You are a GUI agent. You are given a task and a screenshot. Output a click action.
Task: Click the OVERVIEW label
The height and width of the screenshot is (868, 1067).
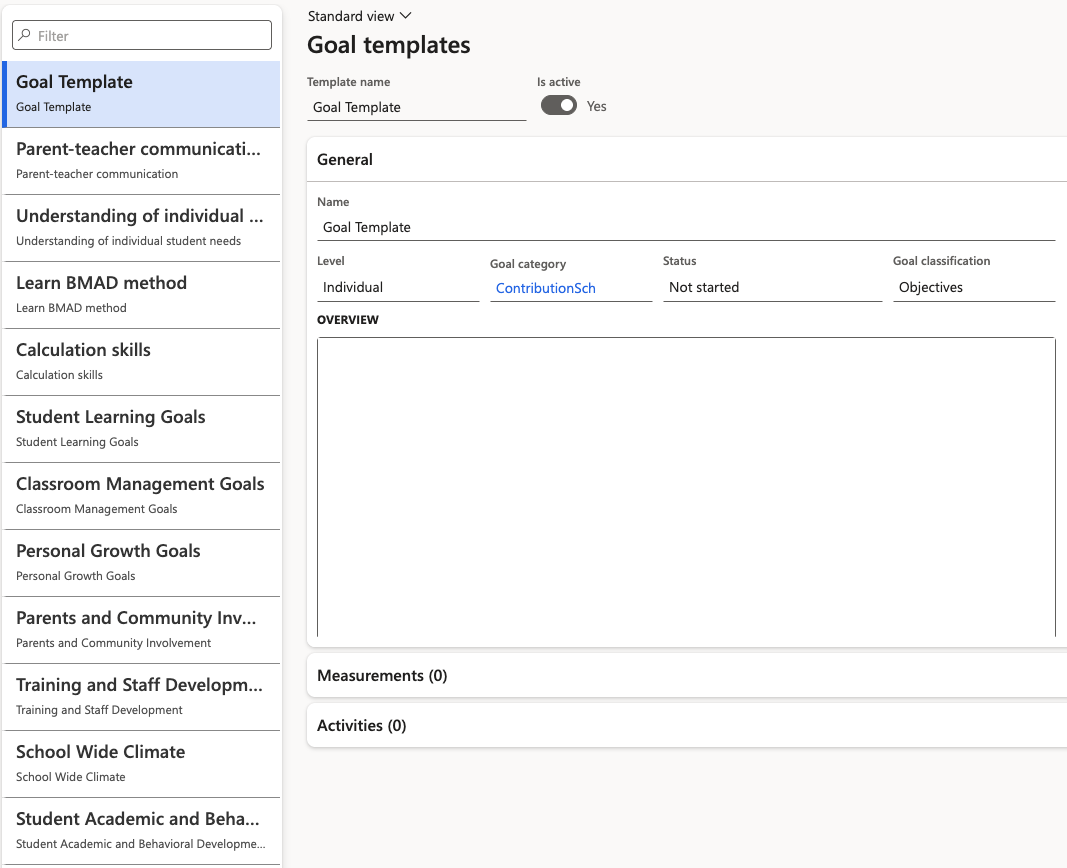348,320
